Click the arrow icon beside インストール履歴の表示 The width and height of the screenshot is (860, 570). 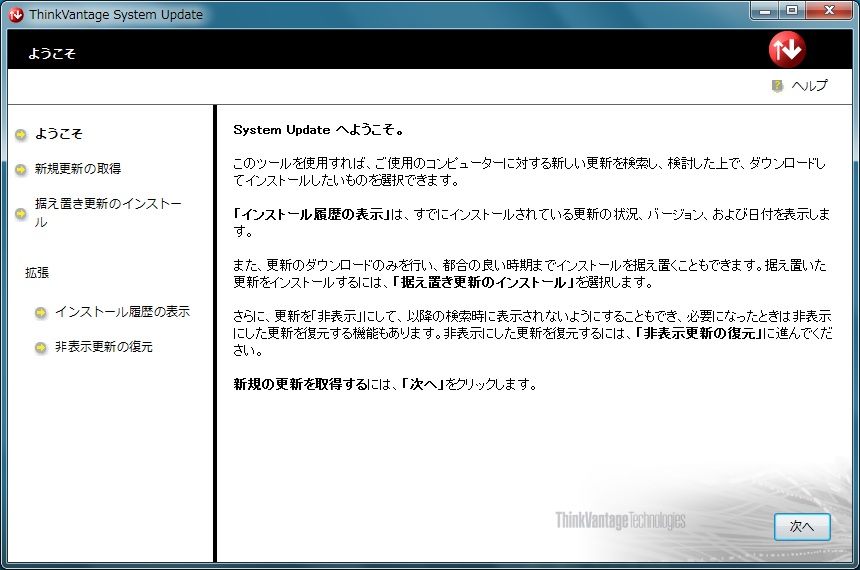point(41,312)
